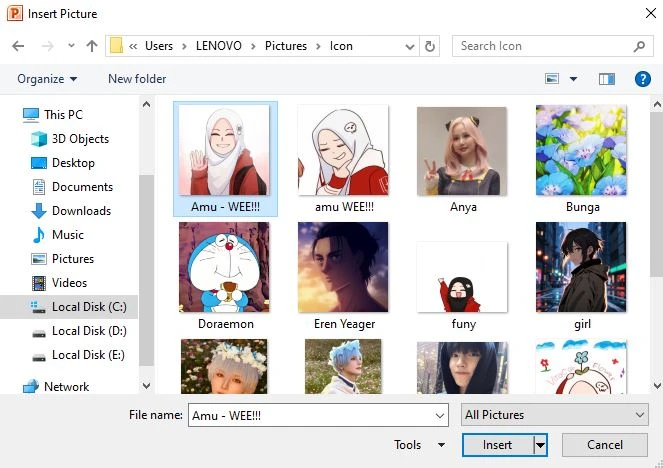
Task: Click the forward navigation arrow
Action: [47, 46]
